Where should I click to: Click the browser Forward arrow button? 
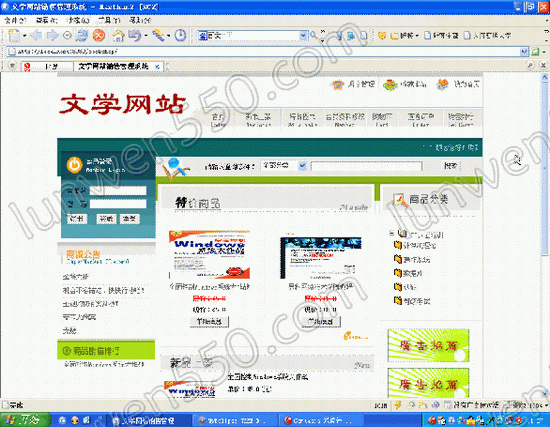pos(52,35)
